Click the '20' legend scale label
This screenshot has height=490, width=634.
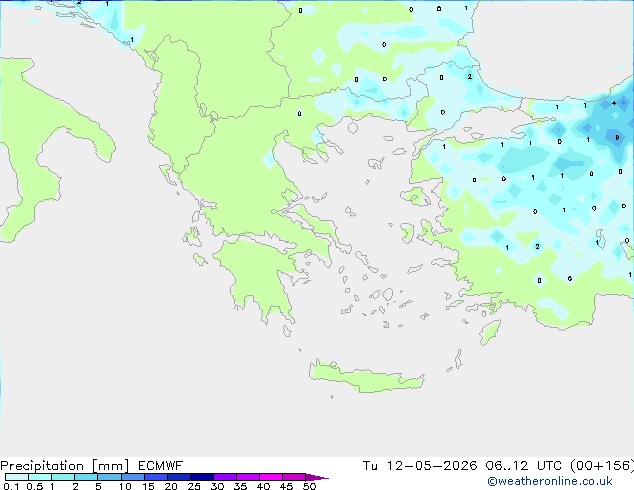[x=171, y=486]
